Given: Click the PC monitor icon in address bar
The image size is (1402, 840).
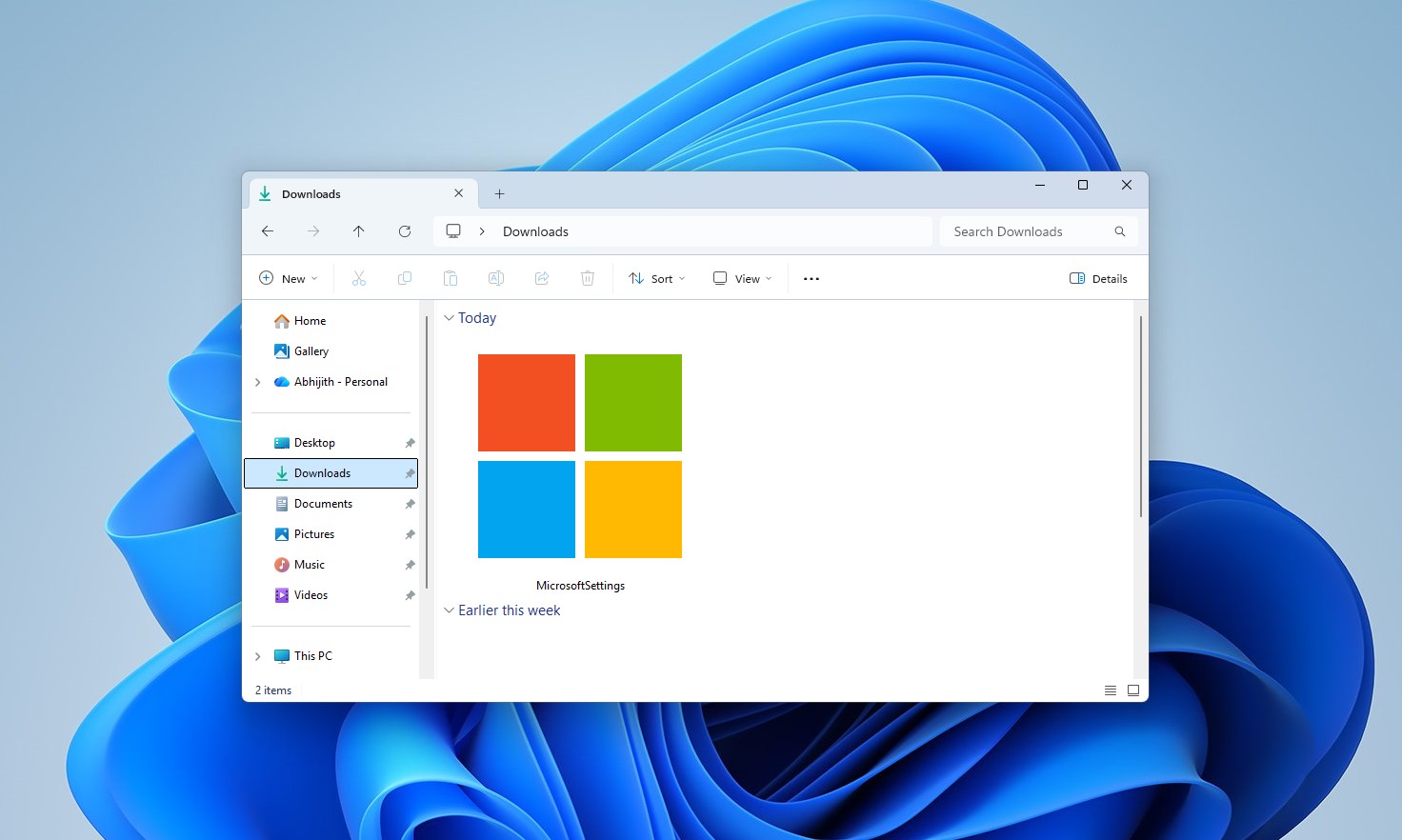Looking at the screenshot, I should (x=453, y=231).
